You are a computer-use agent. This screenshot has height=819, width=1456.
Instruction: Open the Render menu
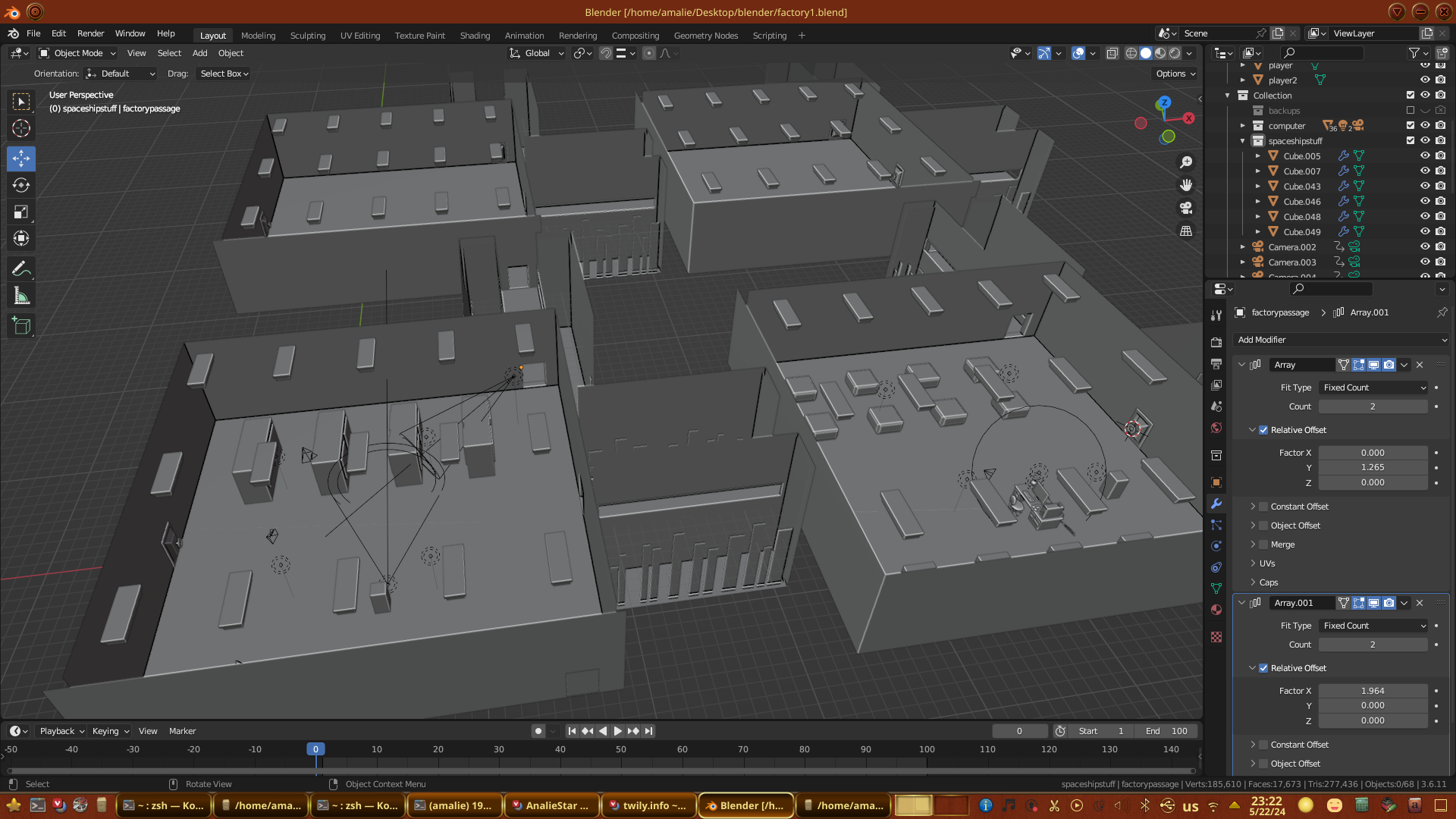pos(90,33)
